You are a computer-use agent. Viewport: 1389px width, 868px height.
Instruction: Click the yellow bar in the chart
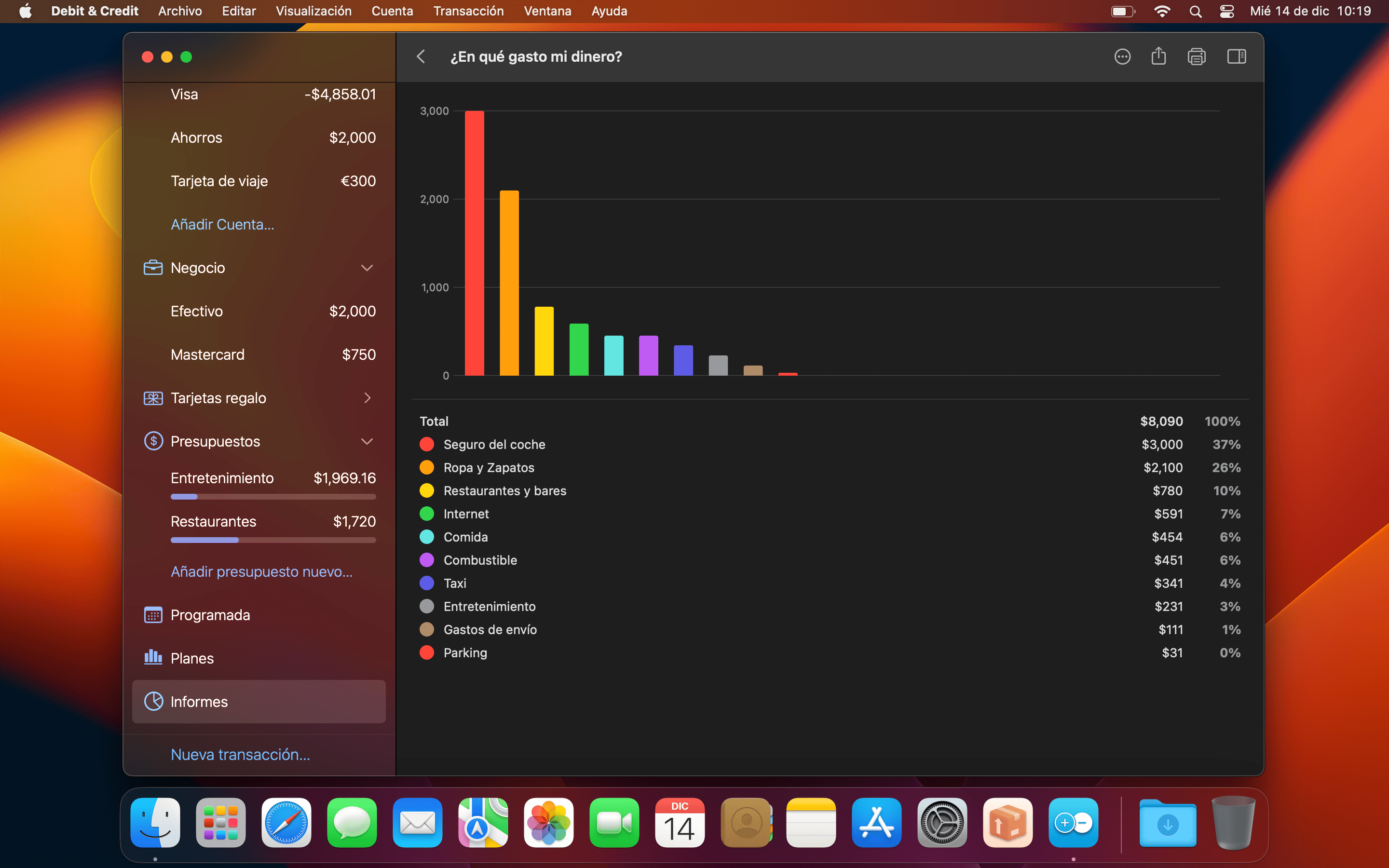tap(544, 341)
